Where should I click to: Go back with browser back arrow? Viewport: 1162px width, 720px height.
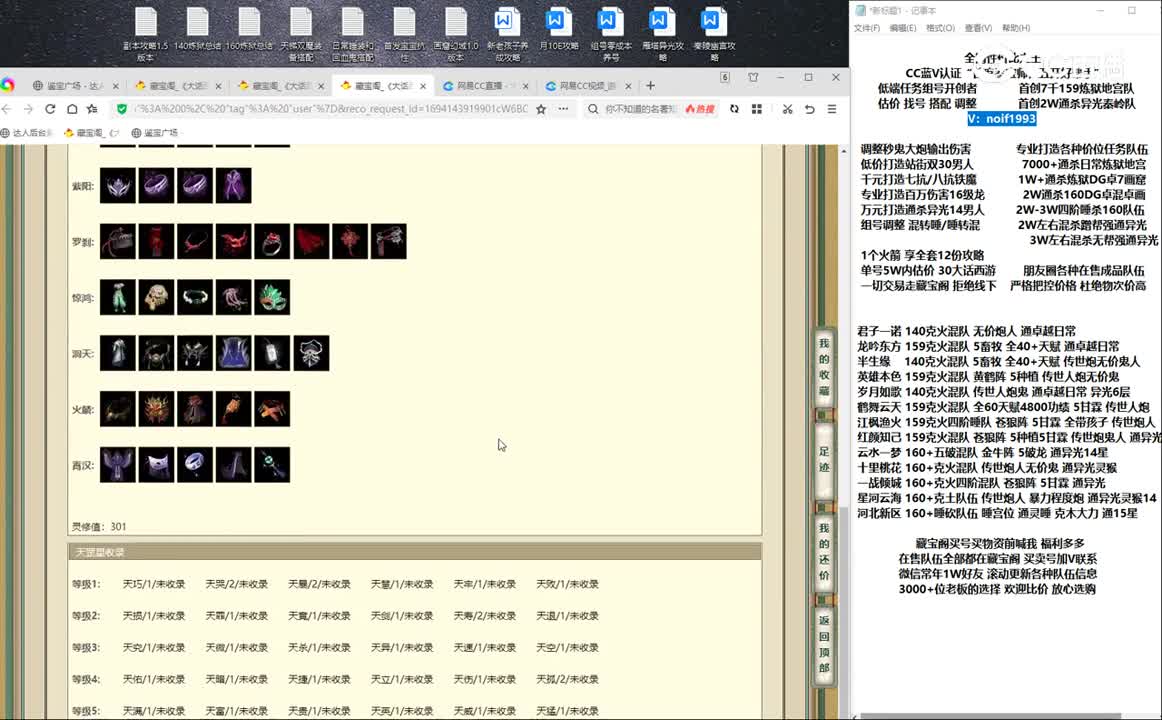pos(7,109)
